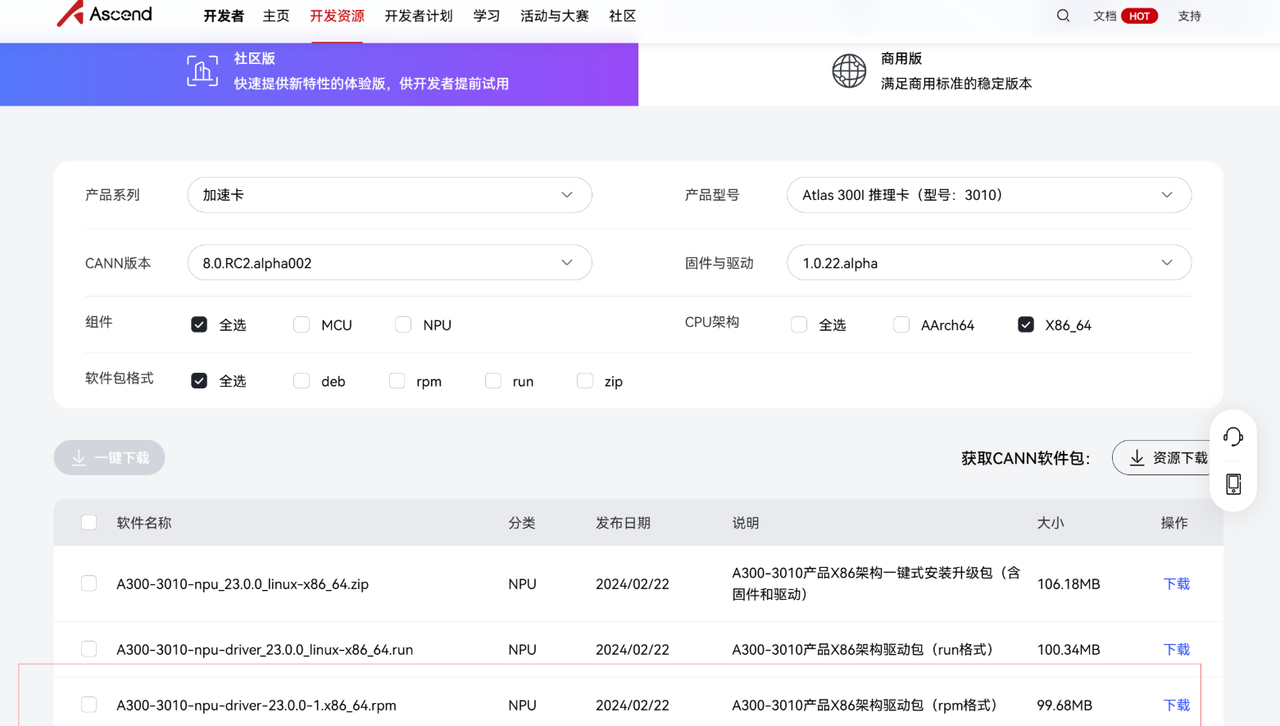Toggle 软件包格式 全选 checkbox
The width and height of the screenshot is (1280, 726).
point(199,381)
